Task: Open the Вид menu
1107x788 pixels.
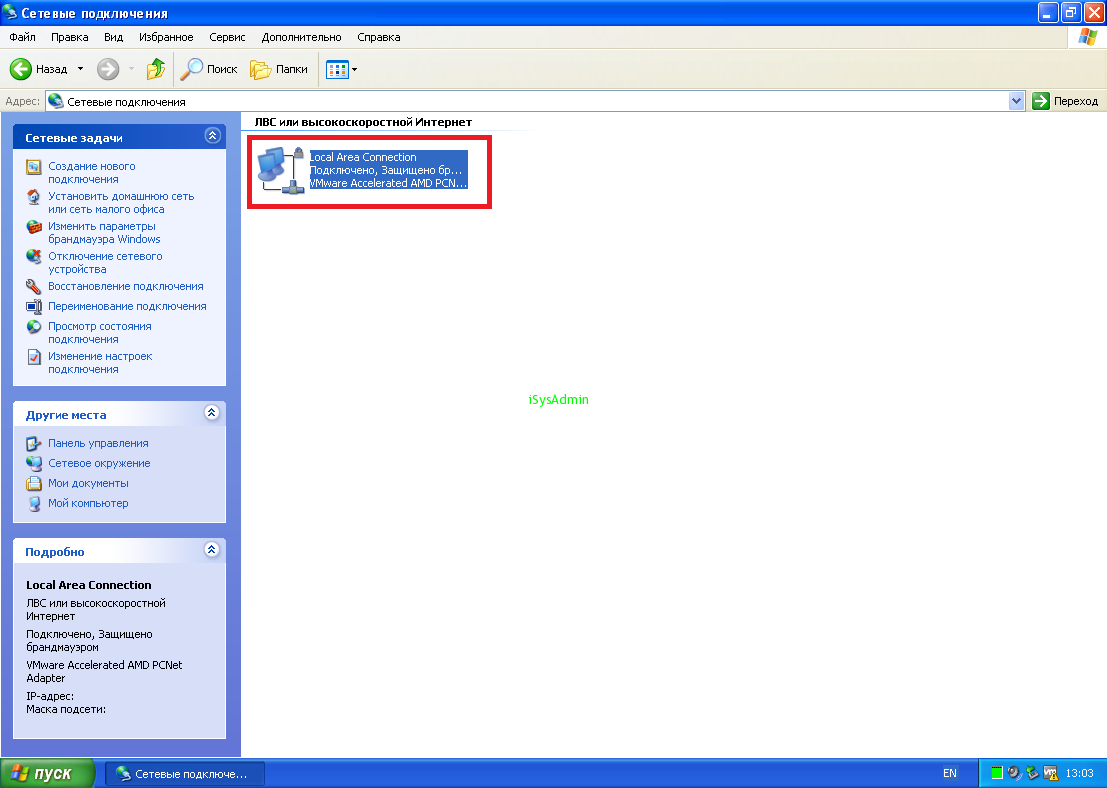Action: pyautogui.click(x=113, y=37)
